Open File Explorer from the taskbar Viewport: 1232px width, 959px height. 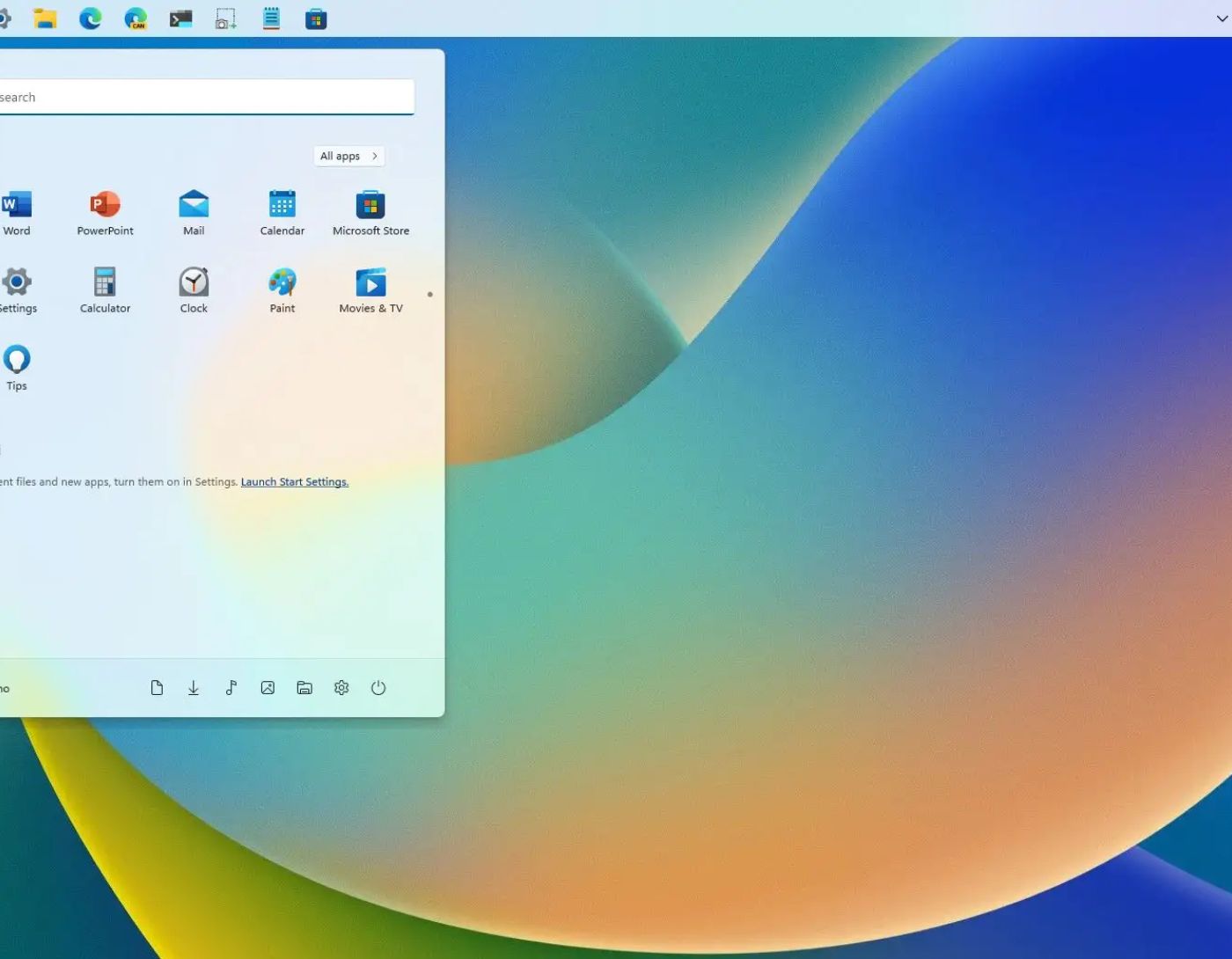pos(45,18)
